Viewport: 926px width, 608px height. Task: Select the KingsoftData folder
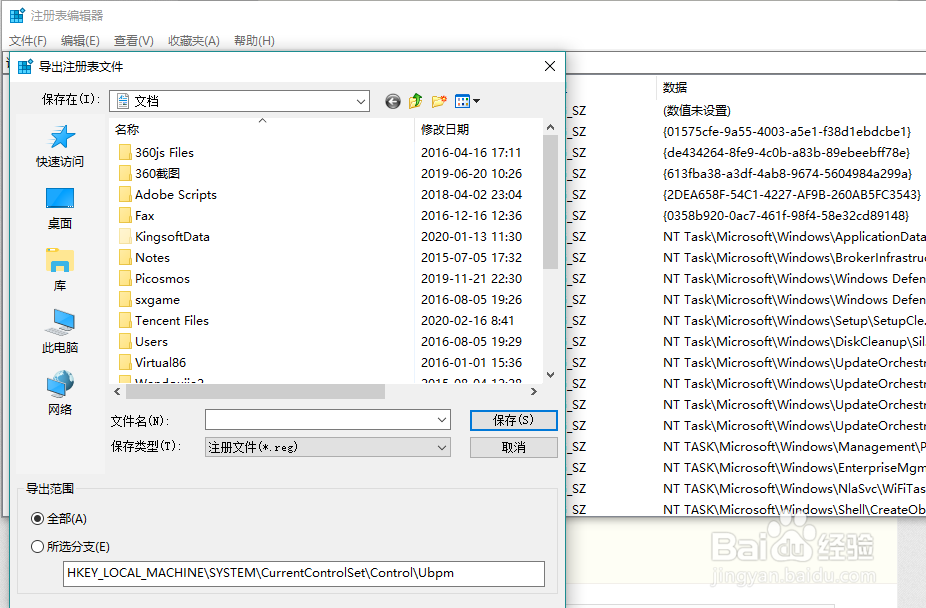[x=164, y=237]
